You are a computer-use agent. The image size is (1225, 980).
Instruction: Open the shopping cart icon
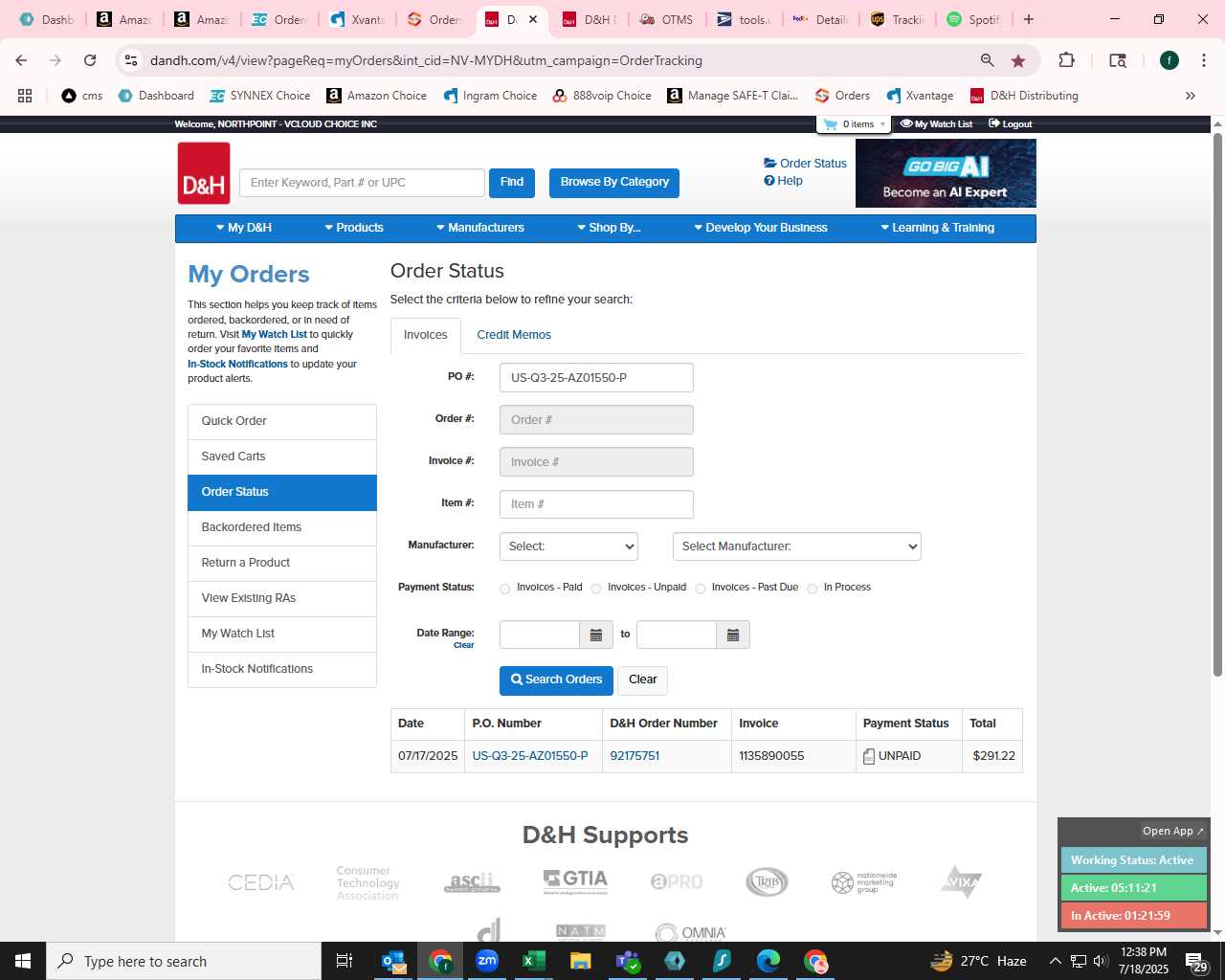tap(830, 124)
